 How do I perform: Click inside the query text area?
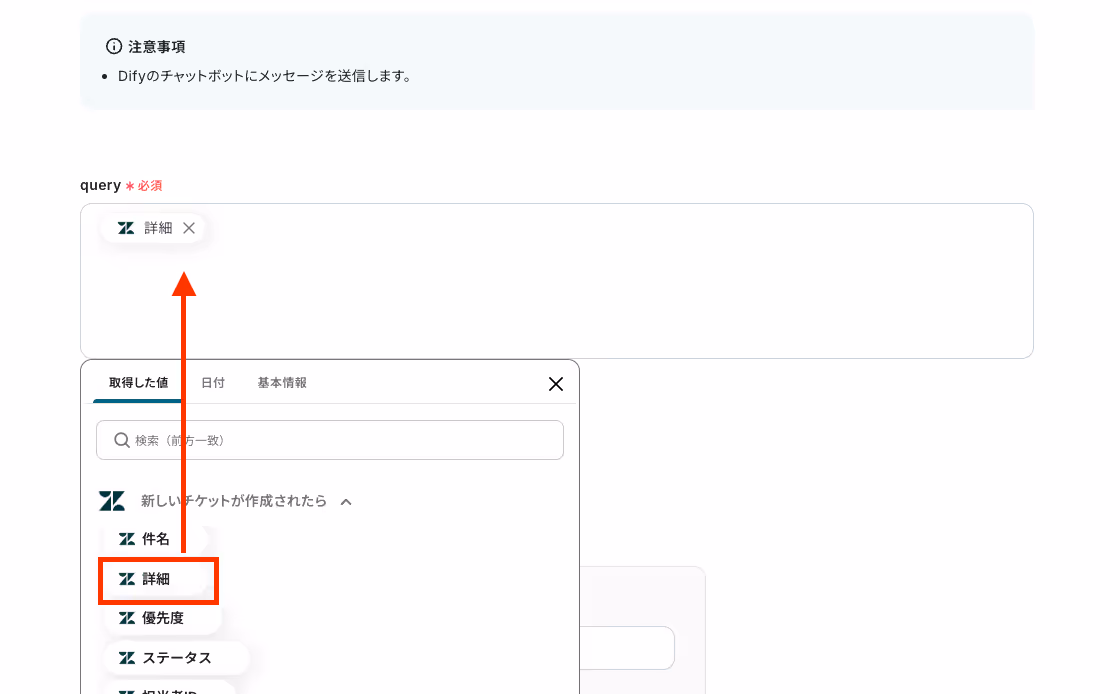coord(556,281)
